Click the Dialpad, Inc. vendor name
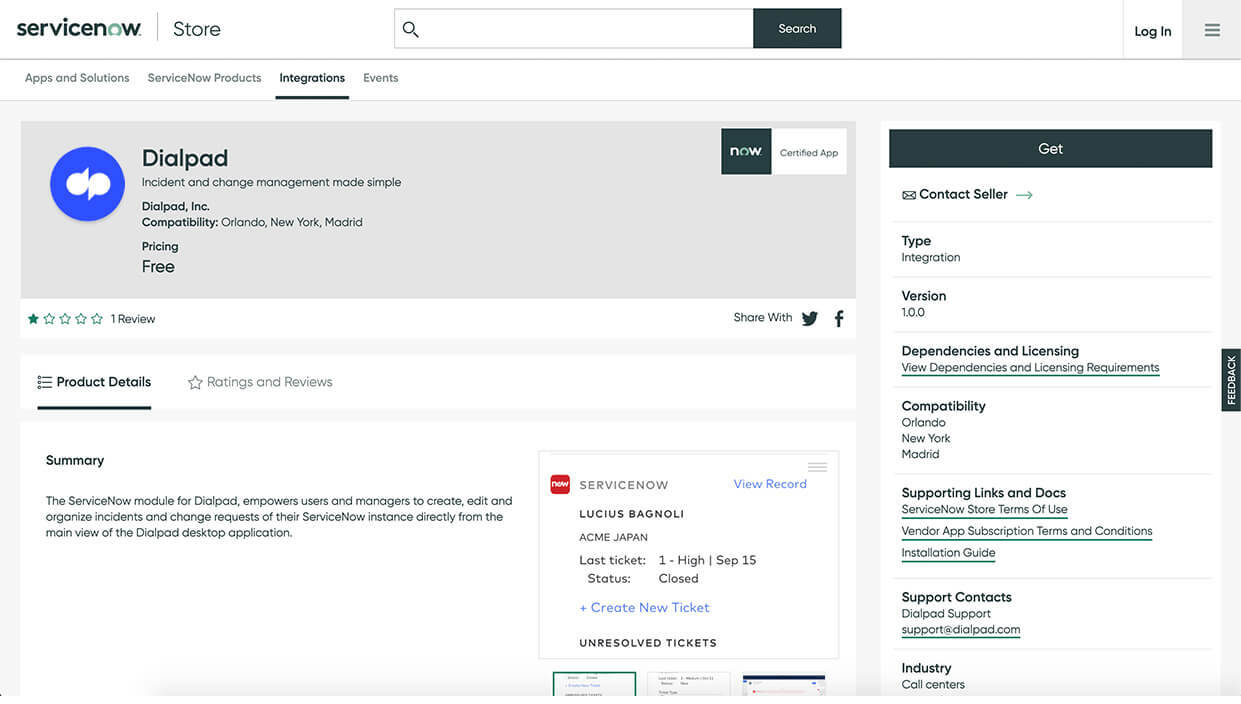This screenshot has height=704, width=1241. pyautogui.click(x=176, y=207)
